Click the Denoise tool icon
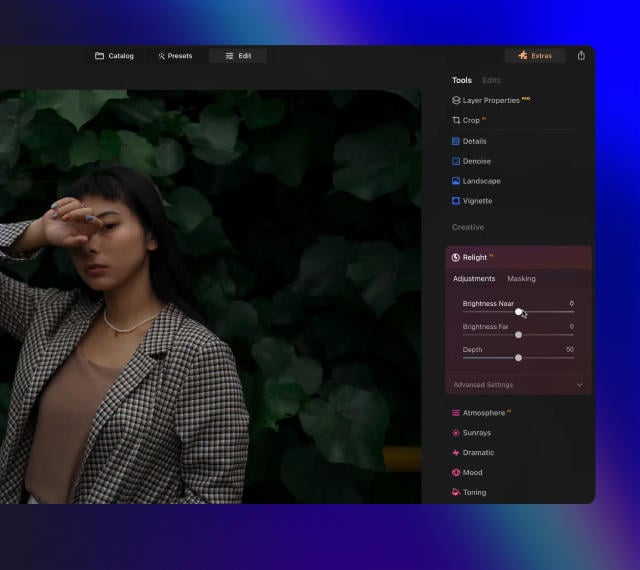The height and width of the screenshot is (570, 640). [x=456, y=161]
